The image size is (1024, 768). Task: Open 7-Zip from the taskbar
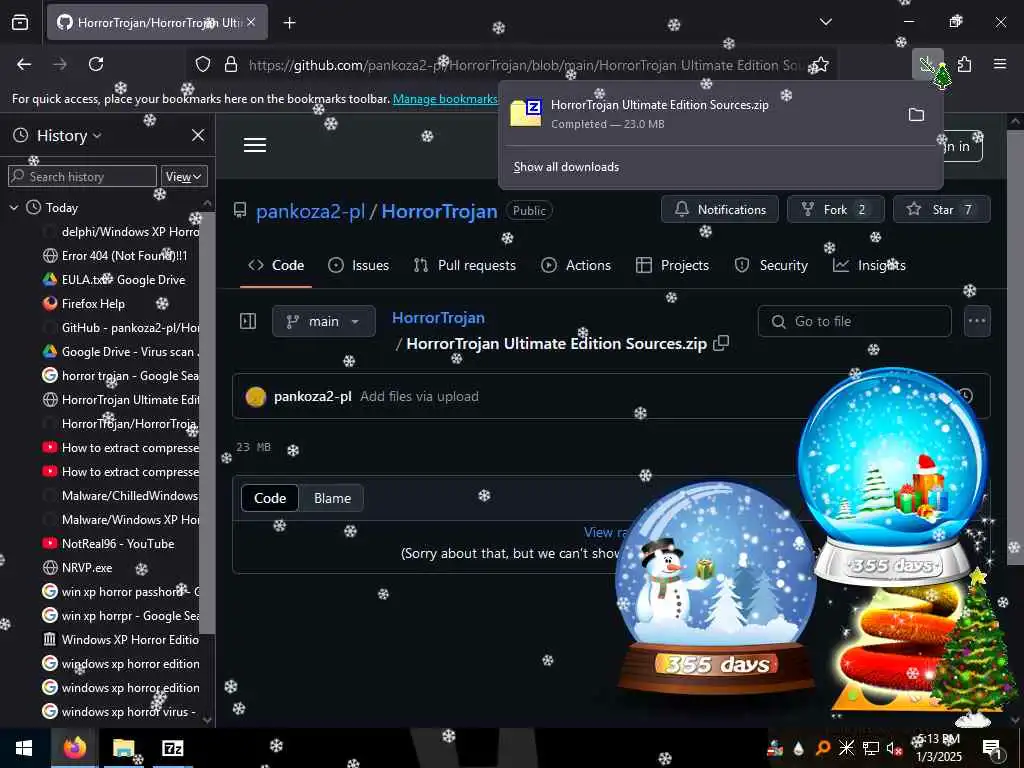(x=172, y=748)
